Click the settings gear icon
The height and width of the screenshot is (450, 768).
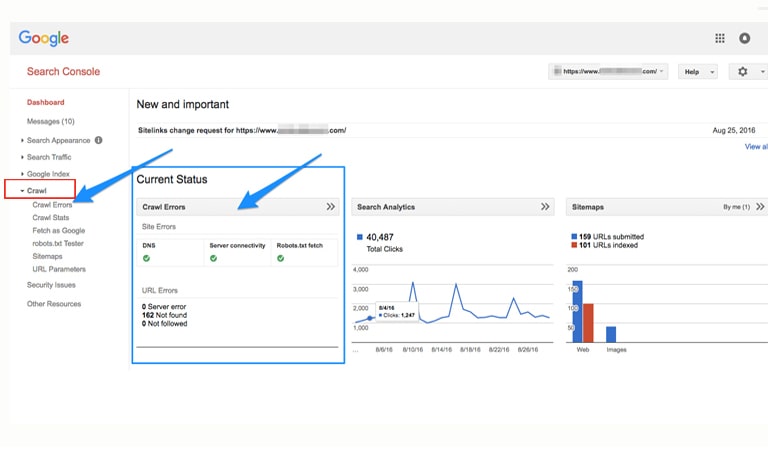coord(743,71)
